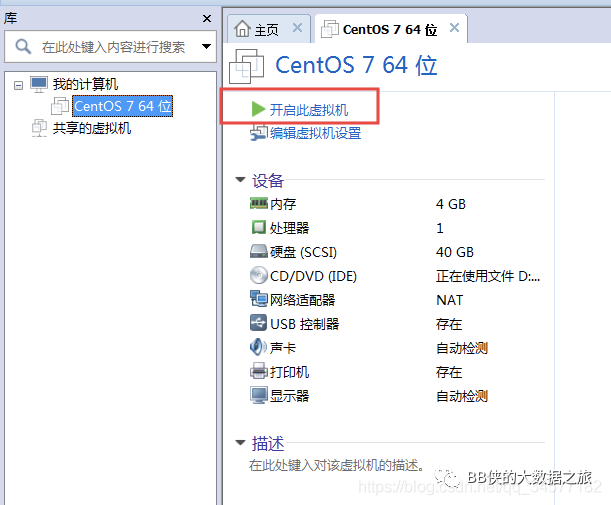Viewport: 611px width, 505px height.
Task: Collapse the 设备 section
Action: [x=240, y=180]
